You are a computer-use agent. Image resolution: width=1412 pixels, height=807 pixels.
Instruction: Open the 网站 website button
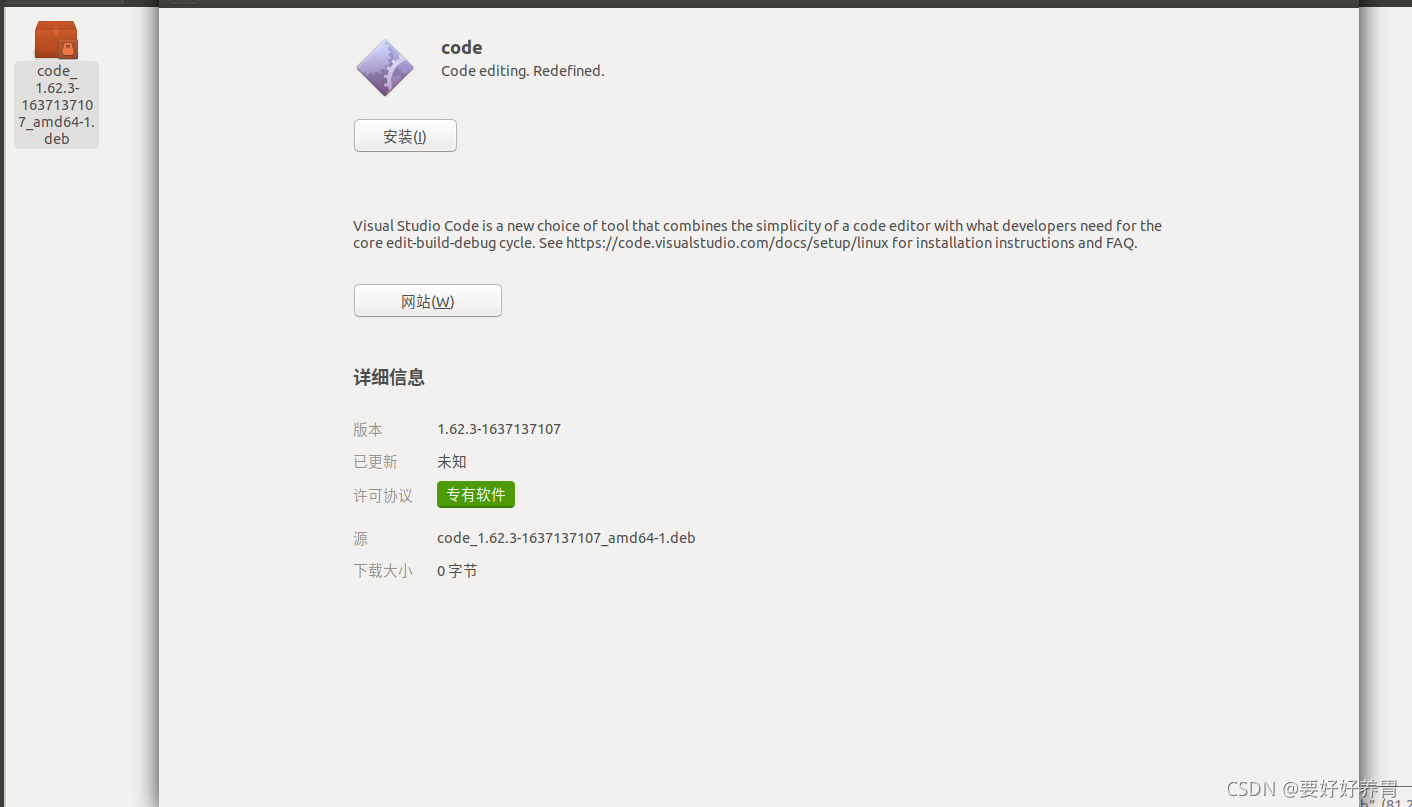(427, 301)
